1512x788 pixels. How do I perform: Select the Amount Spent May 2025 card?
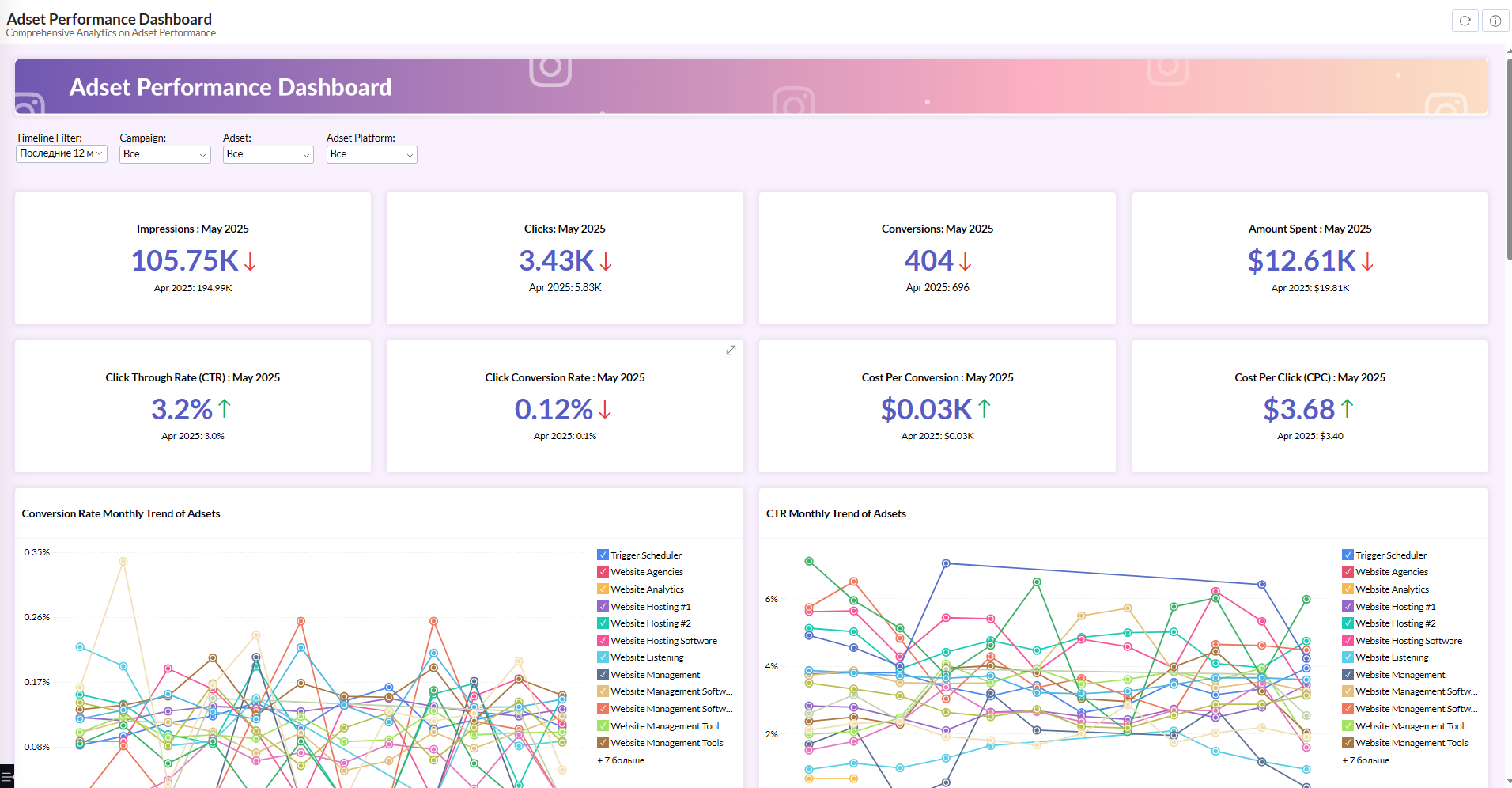[1310, 259]
